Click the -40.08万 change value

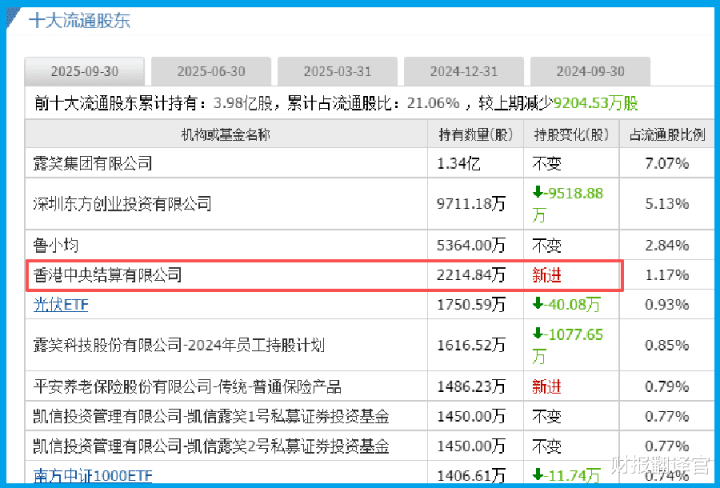pyautogui.click(x=566, y=304)
